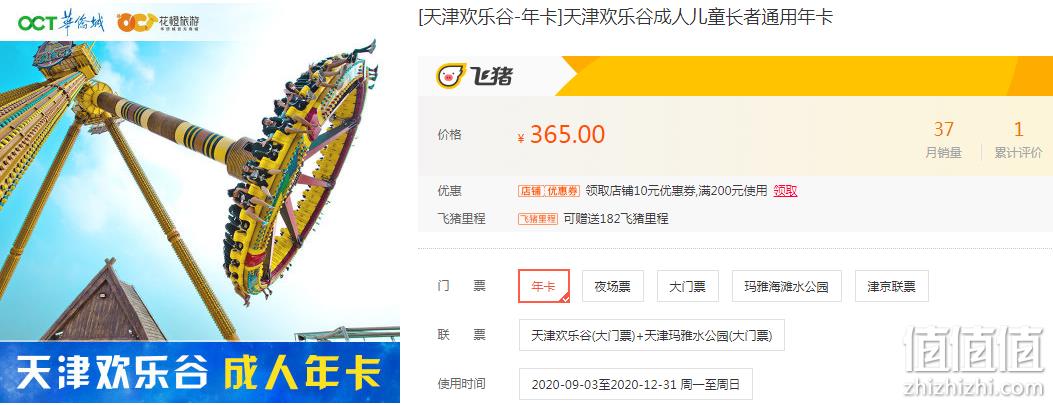Choose the 津京联票 ticket option

pyautogui.click(x=892, y=286)
